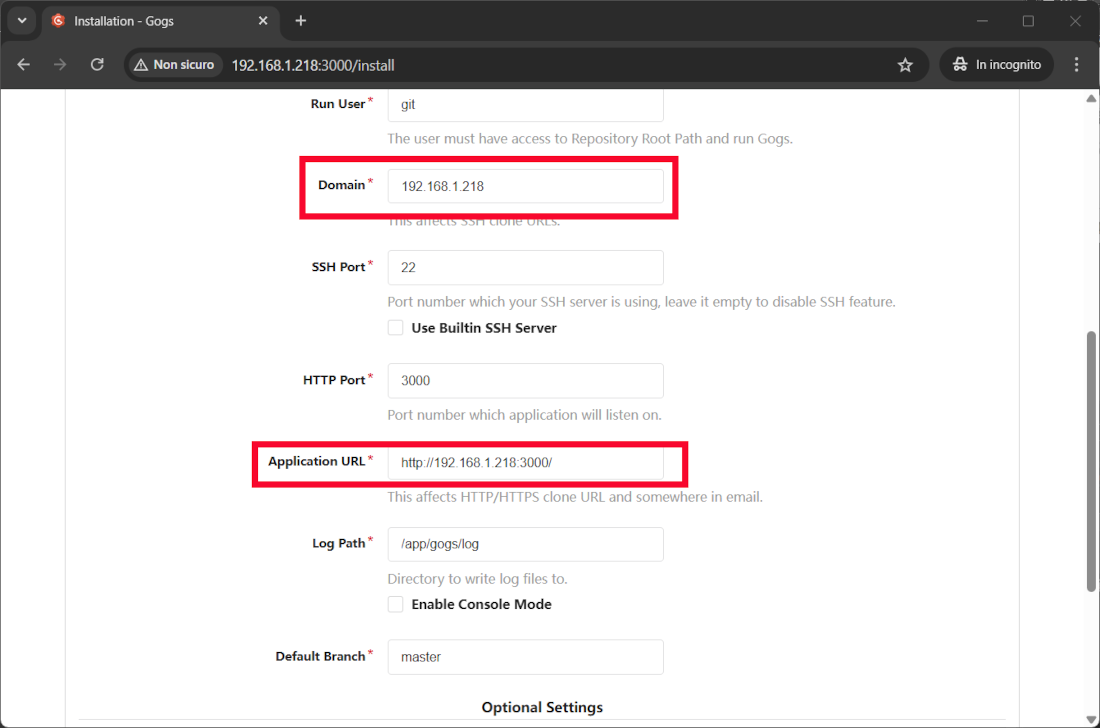1100x728 pixels.
Task: Expand the tab search dropdown arrow
Action: click(22, 21)
